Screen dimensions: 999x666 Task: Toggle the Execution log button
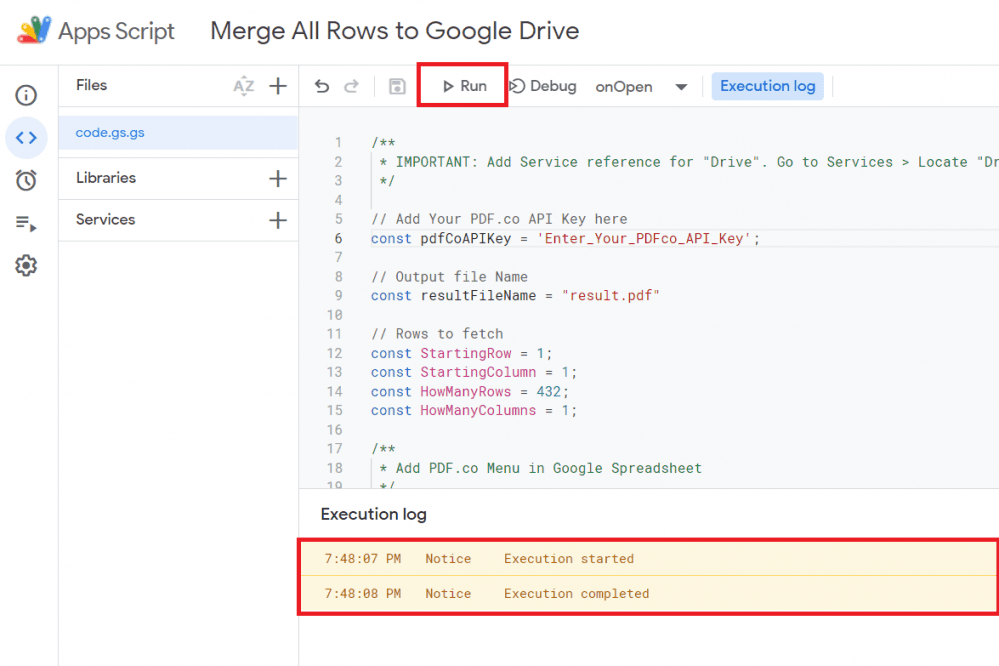(x=767, y=86)
